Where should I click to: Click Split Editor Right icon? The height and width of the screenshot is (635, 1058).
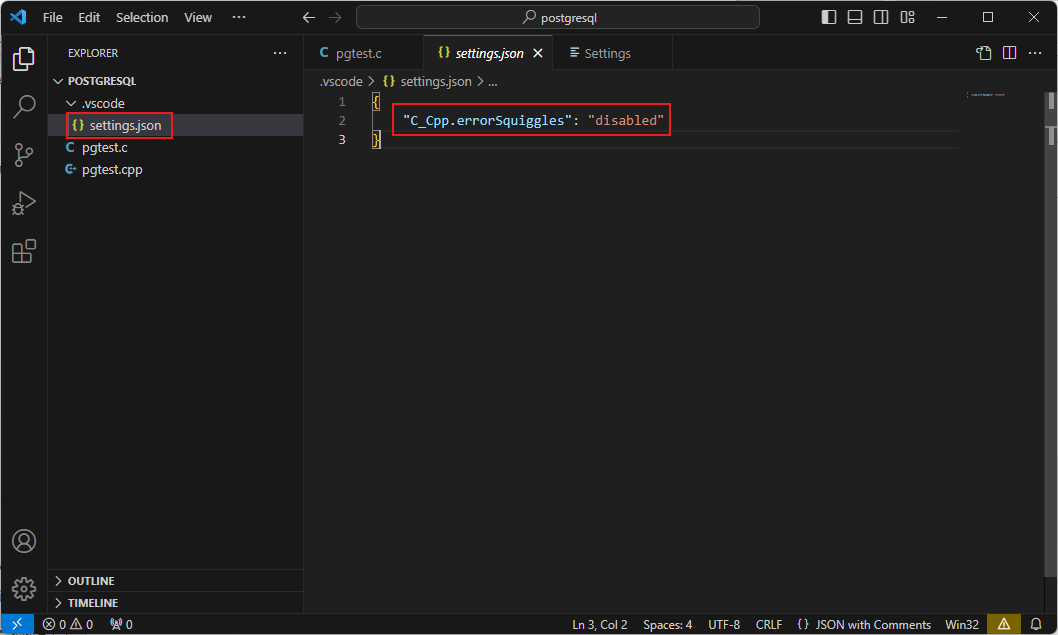pos(1009,53)
